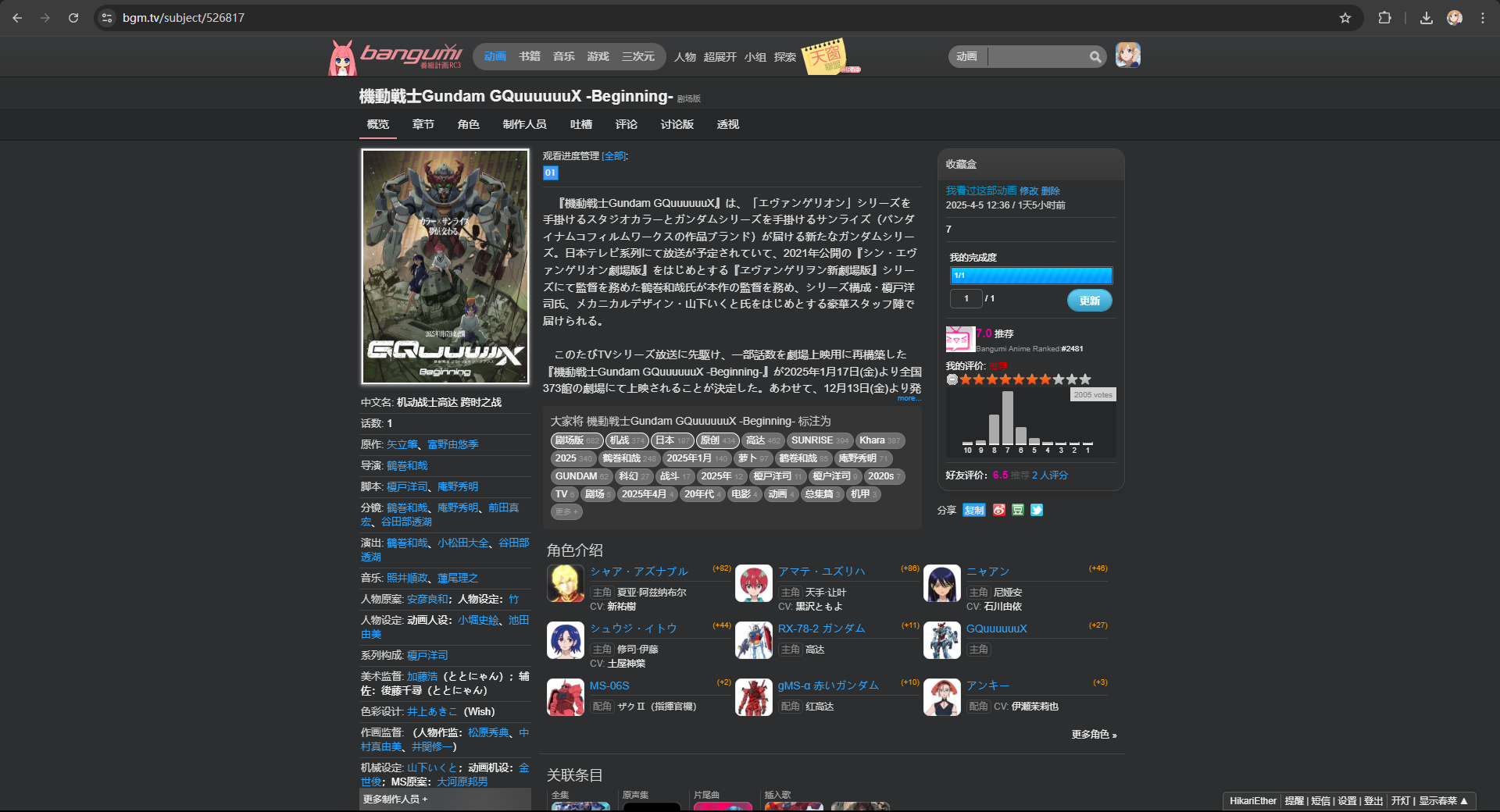Focus the site search text field
Viewport: 1500px width, 812px height.
(x=1036, y=56)
